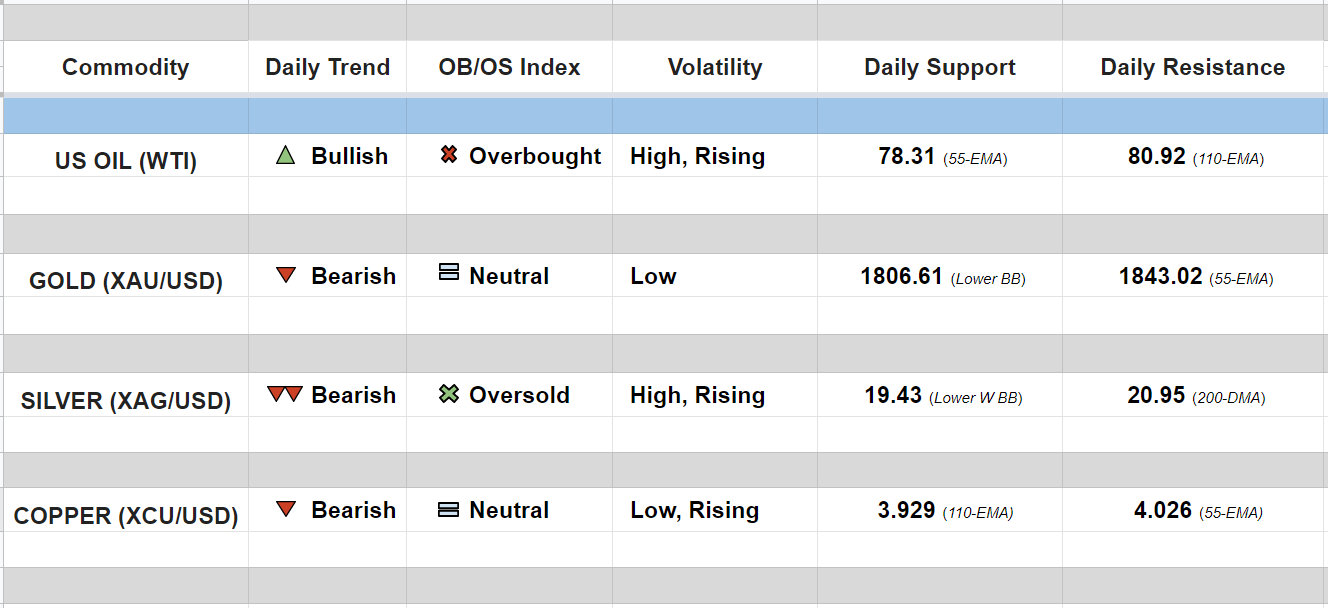Click Silver's double red down arrows
The image size is (1328, 608).
(x=285, y=395)
